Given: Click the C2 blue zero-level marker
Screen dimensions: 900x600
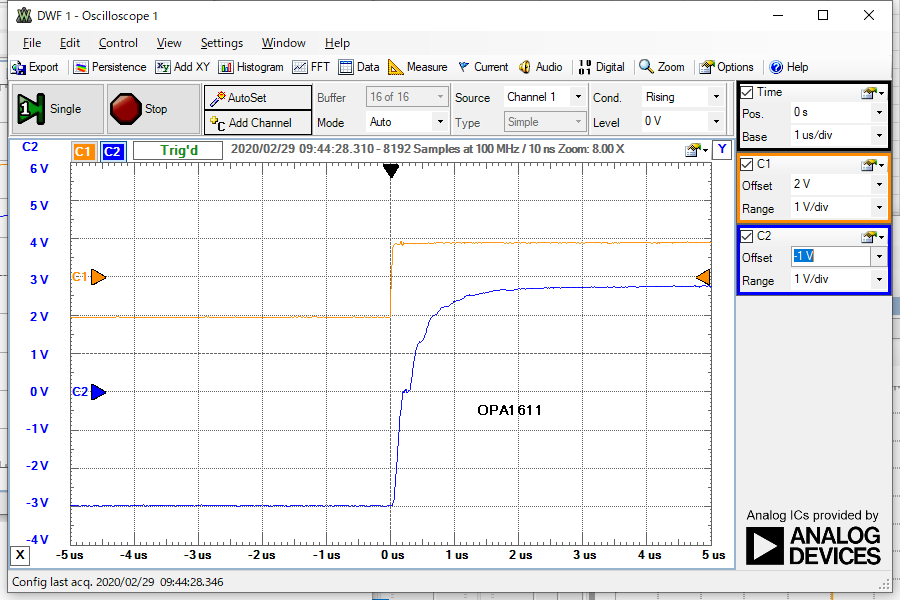Looking at the screenshot, I should click(x=98, y=392).
